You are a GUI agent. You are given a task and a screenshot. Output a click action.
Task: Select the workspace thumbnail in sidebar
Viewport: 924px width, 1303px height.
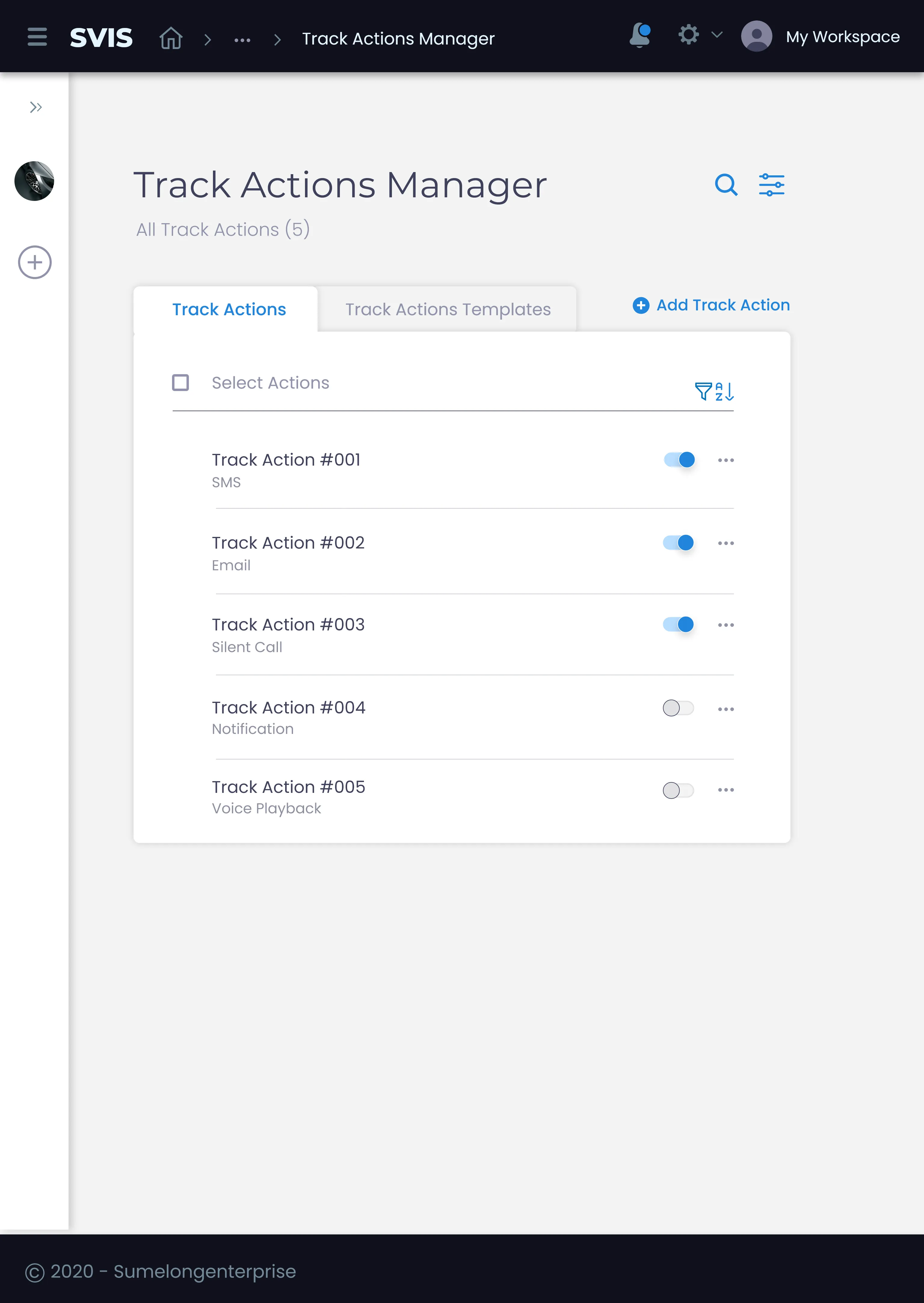pos(34,181)
